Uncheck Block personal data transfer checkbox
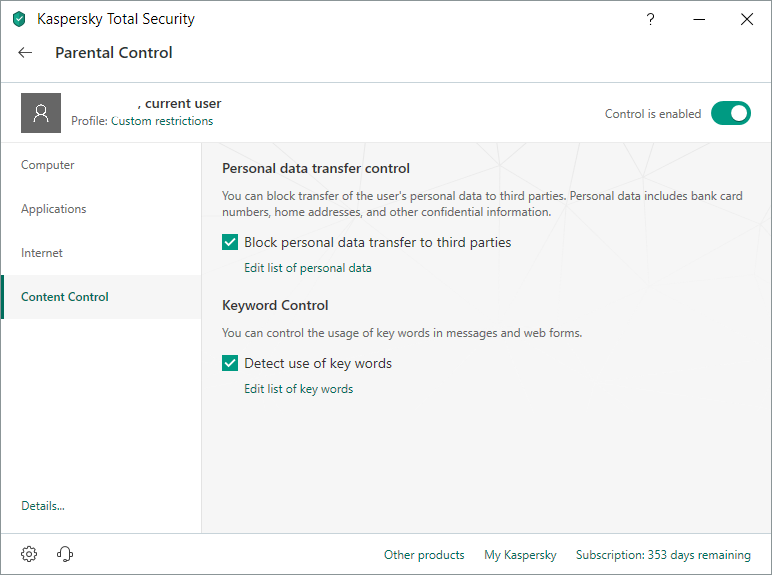 [231, 242]
